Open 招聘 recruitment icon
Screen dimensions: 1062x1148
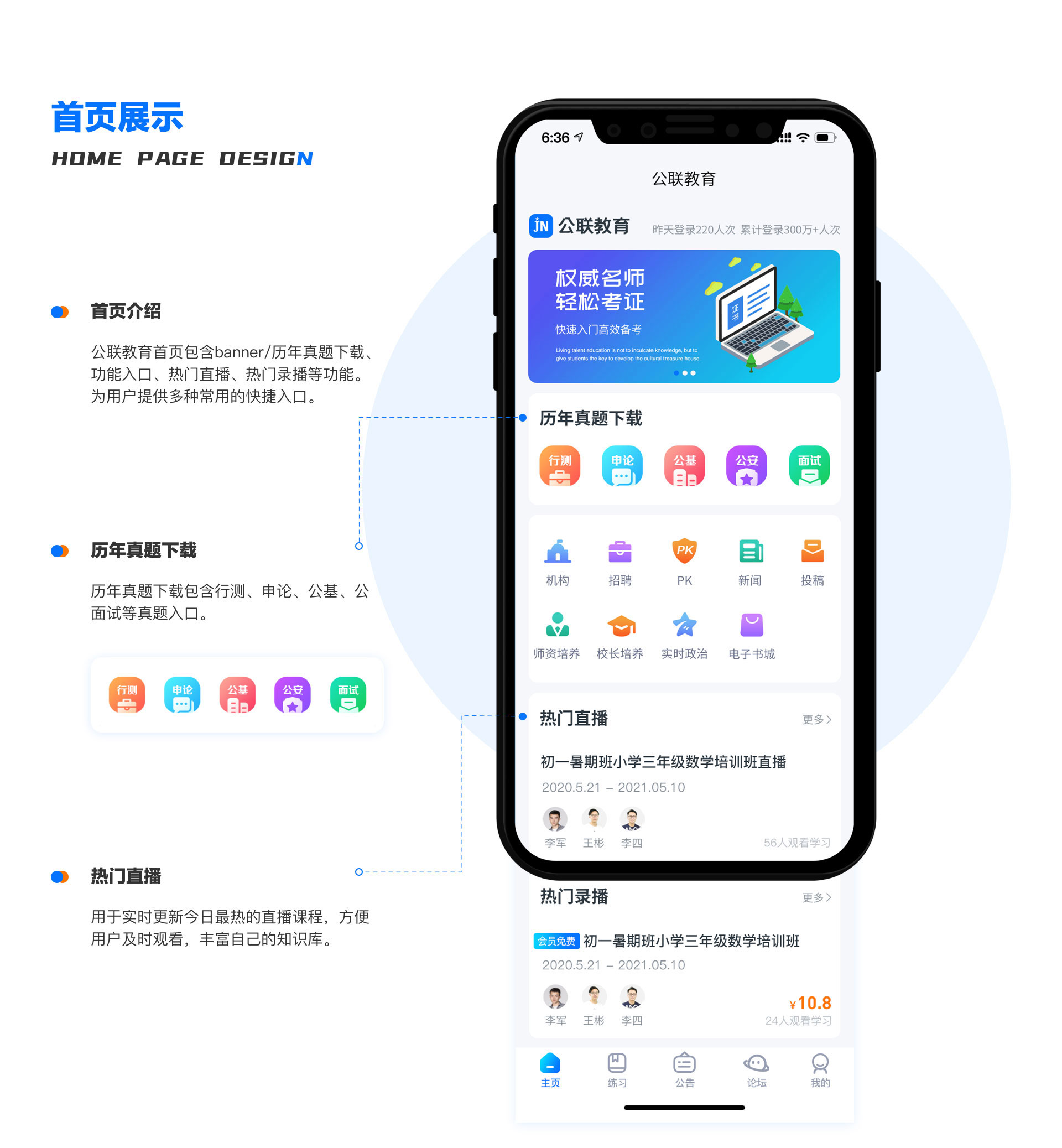[x=621, y=557]
